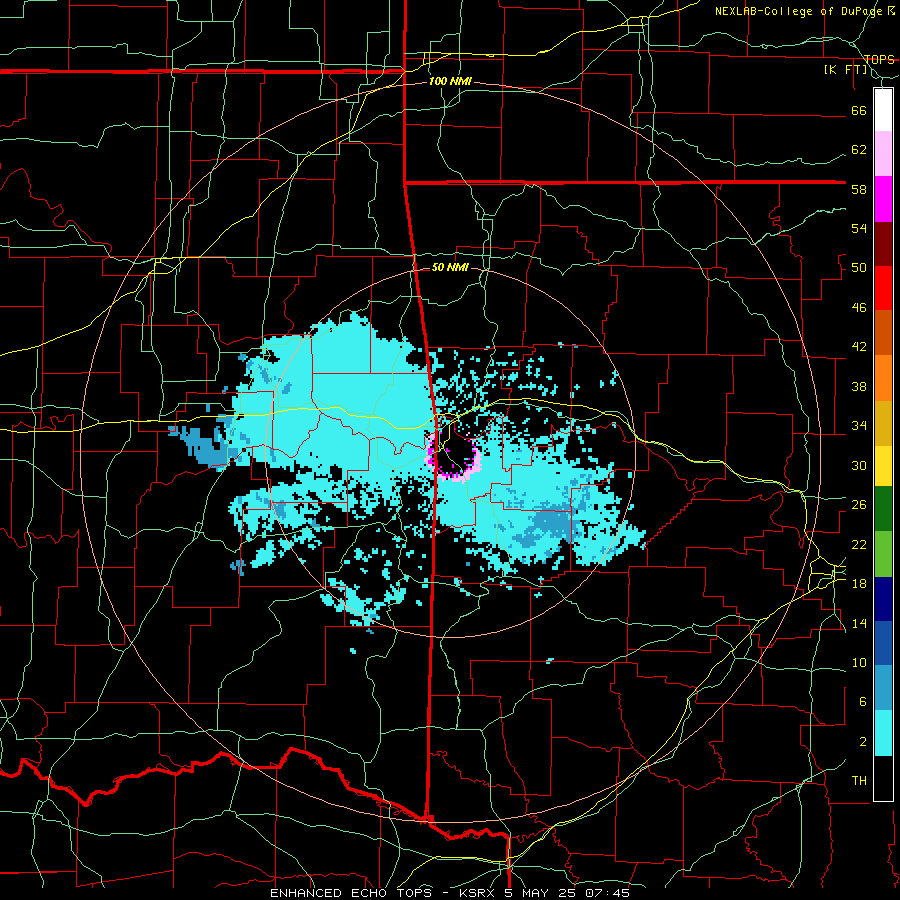The image size is (900, 900).
Task: Click the legend value 18
Action: pyautogui.click(x=859, y=584)
